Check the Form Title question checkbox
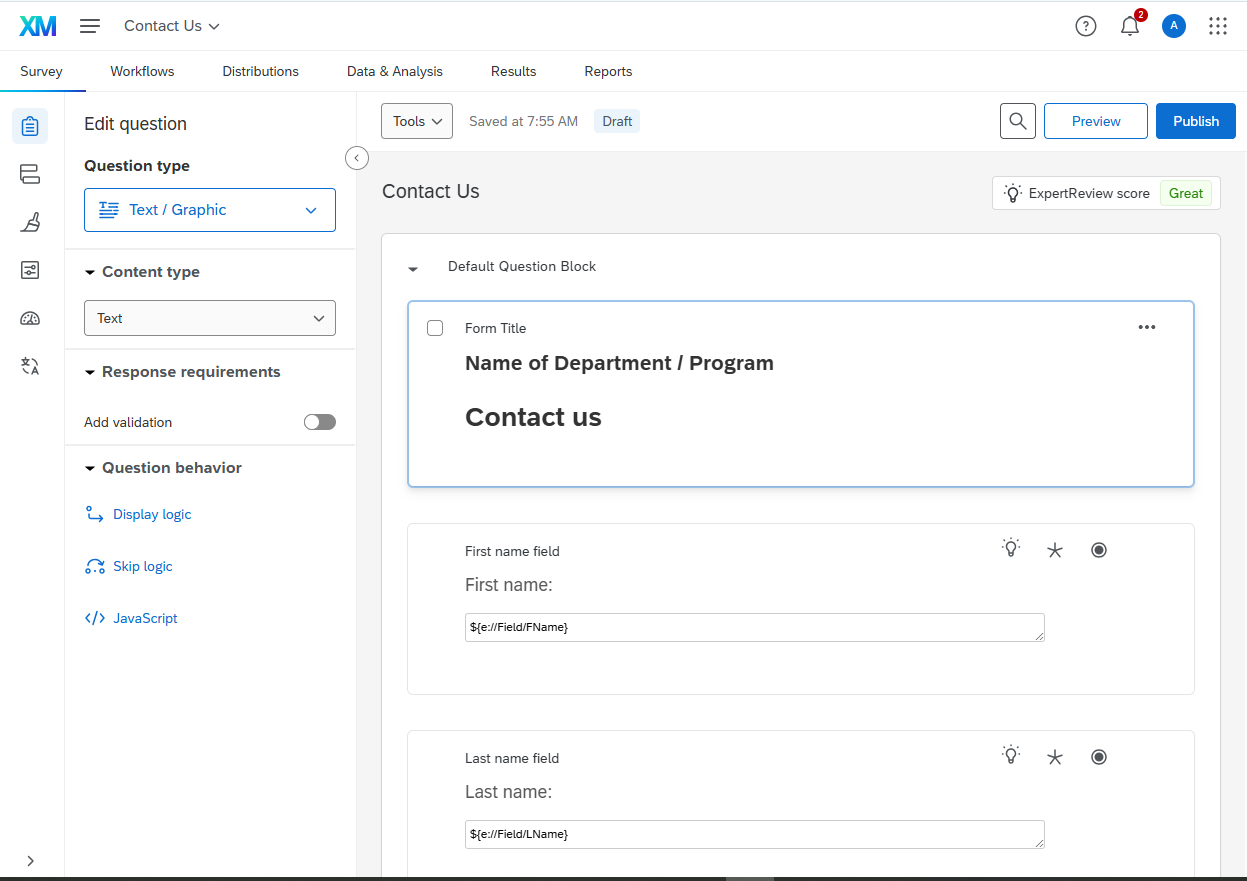Screen dimensions: 1247x881 point(435,328)
